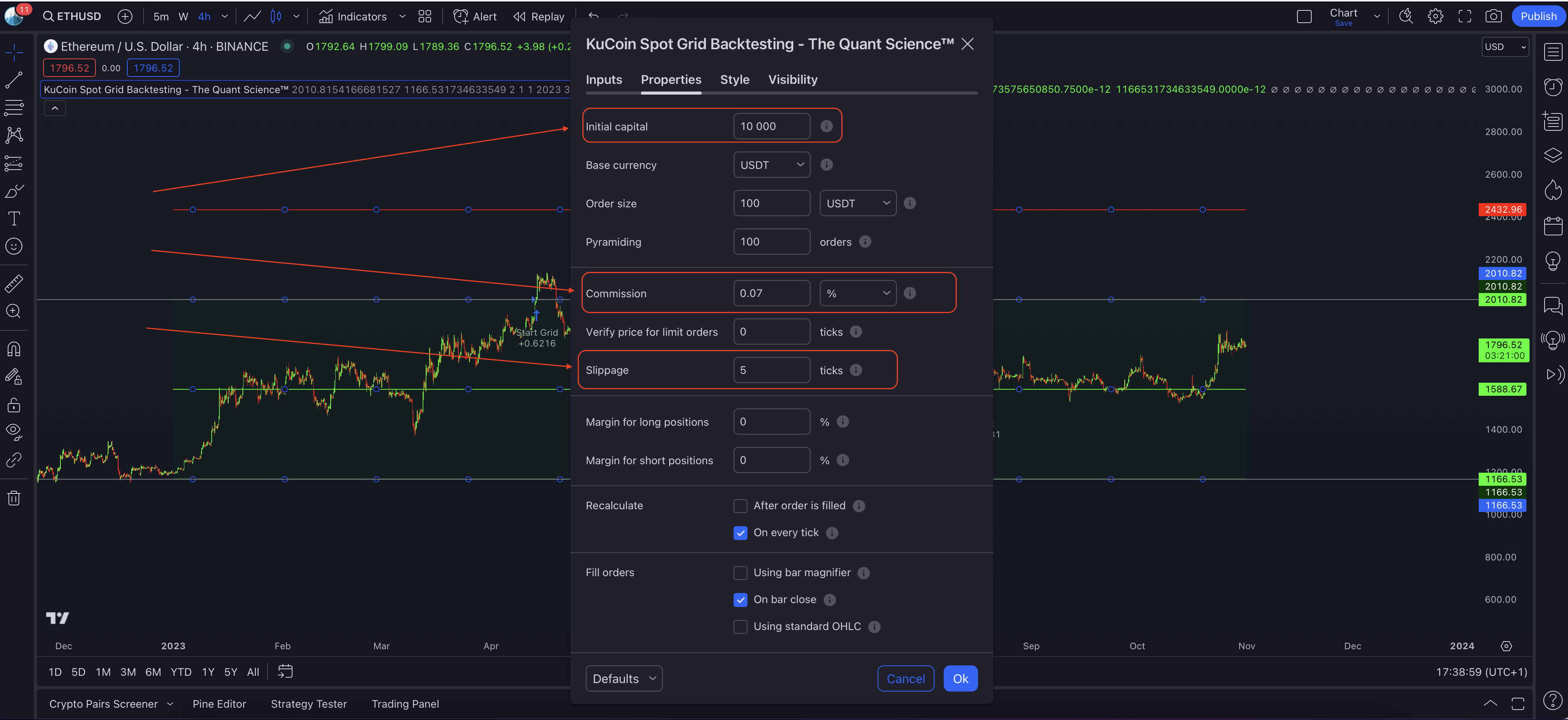Viewport: 1568px width, 720px height.
Task: Click the Slippage ticks input field
Action: [771, 370]
